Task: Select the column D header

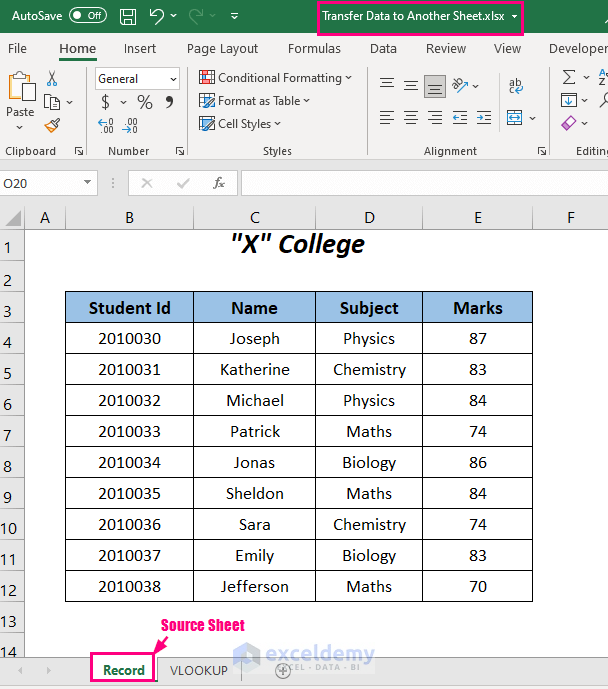Action: (x=369, y=217)
